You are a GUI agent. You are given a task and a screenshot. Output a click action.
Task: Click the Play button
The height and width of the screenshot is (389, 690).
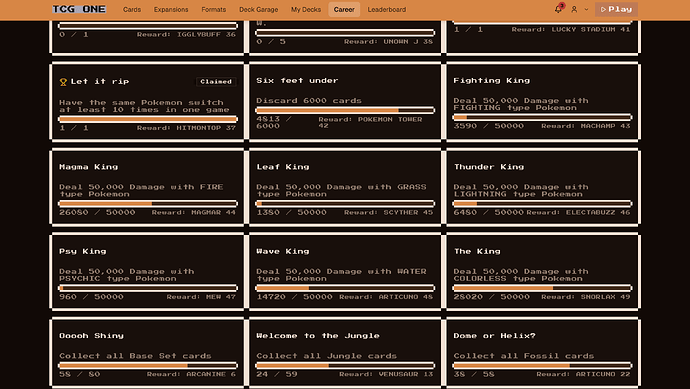point(616,9)
